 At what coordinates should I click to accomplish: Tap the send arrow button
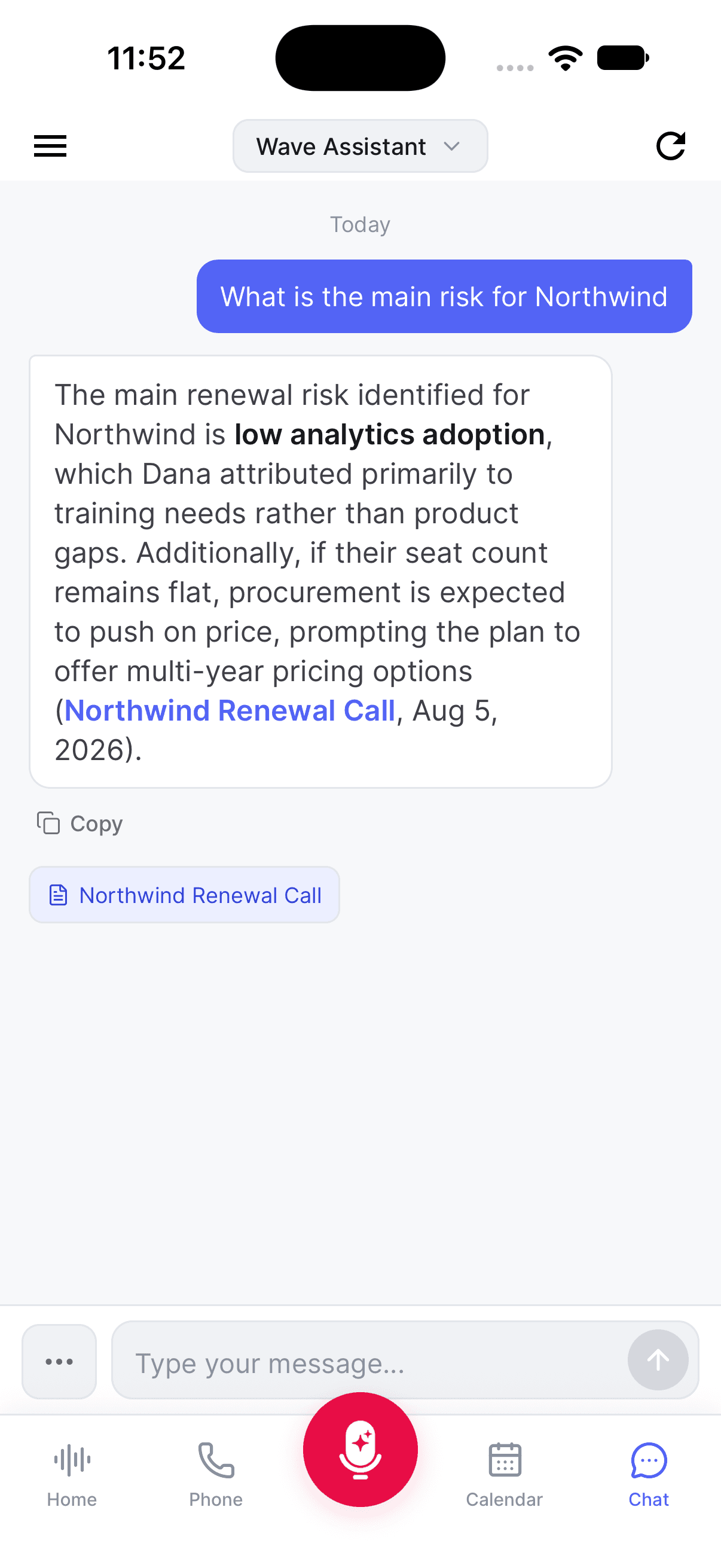pos(658,1360)
